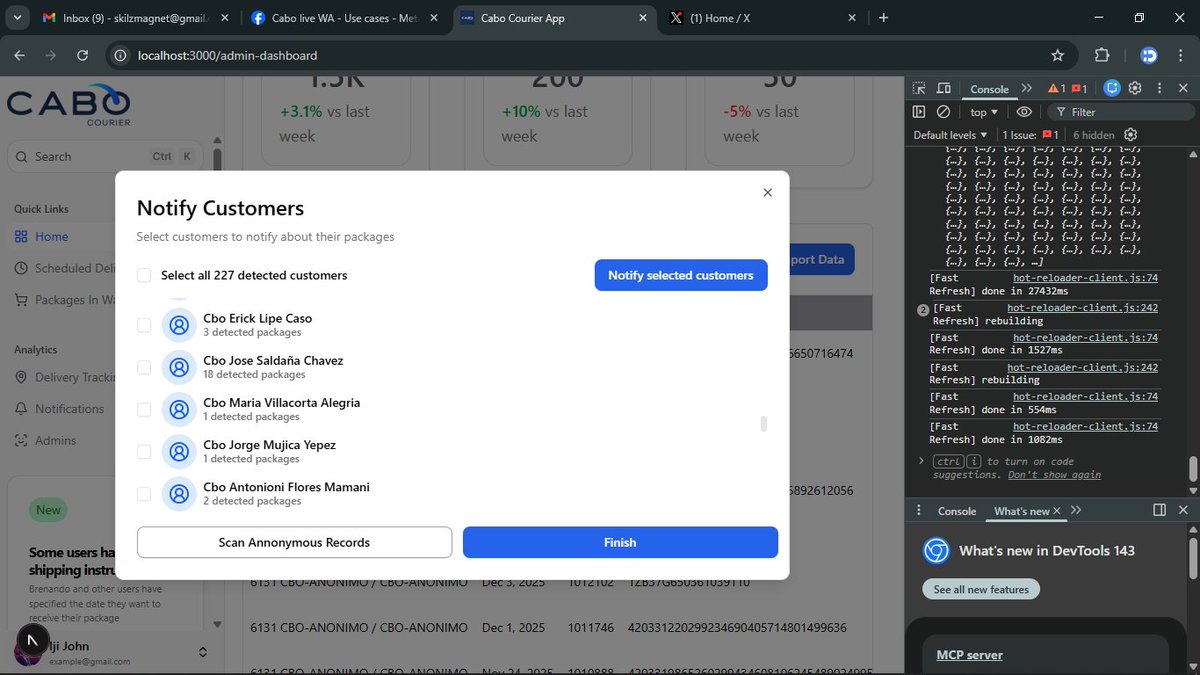Expand more drawer tabs chevron

[x=1076, y=510]
